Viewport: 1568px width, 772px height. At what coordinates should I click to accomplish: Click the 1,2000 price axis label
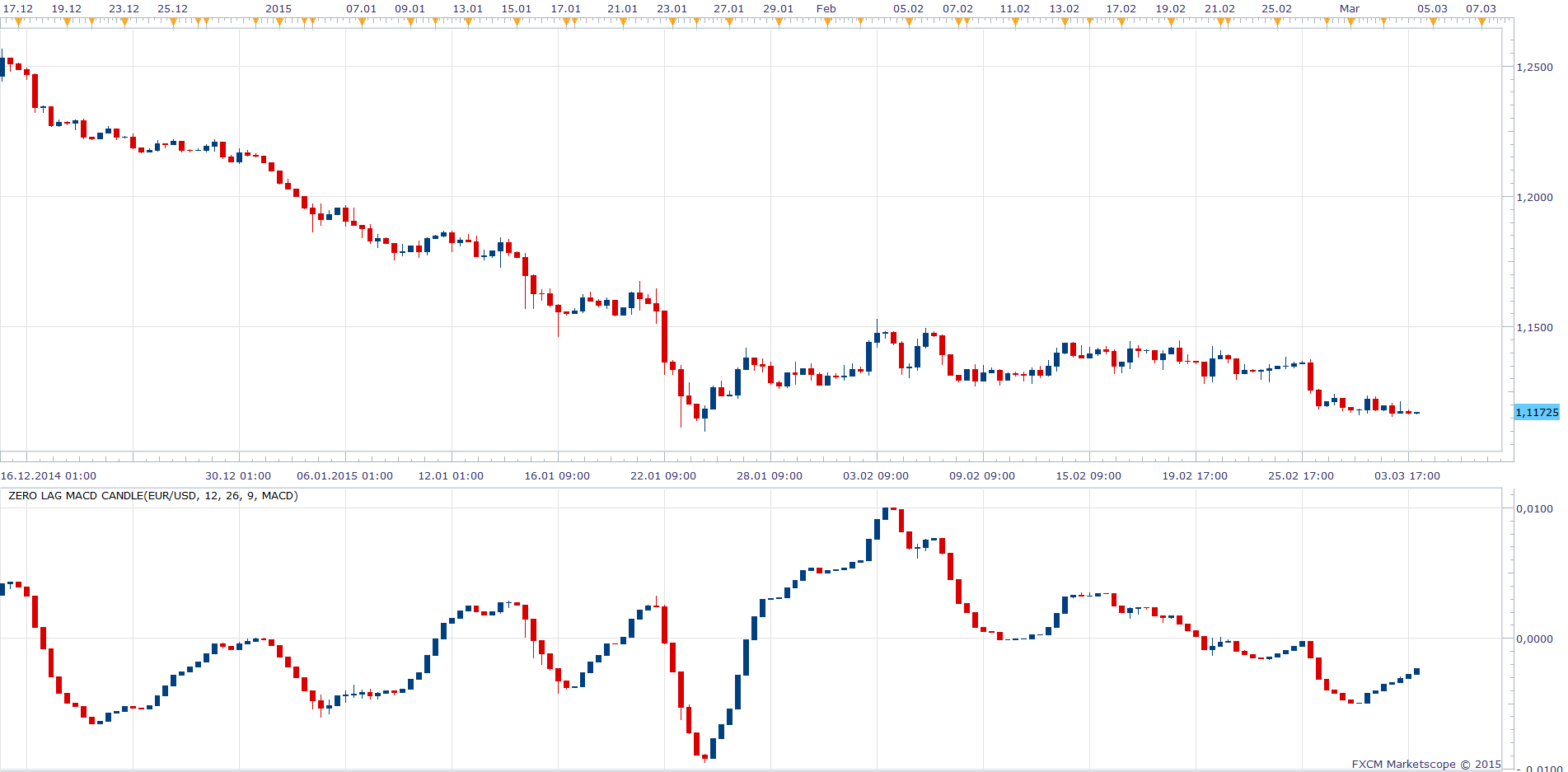click(x=1534, y=197)
